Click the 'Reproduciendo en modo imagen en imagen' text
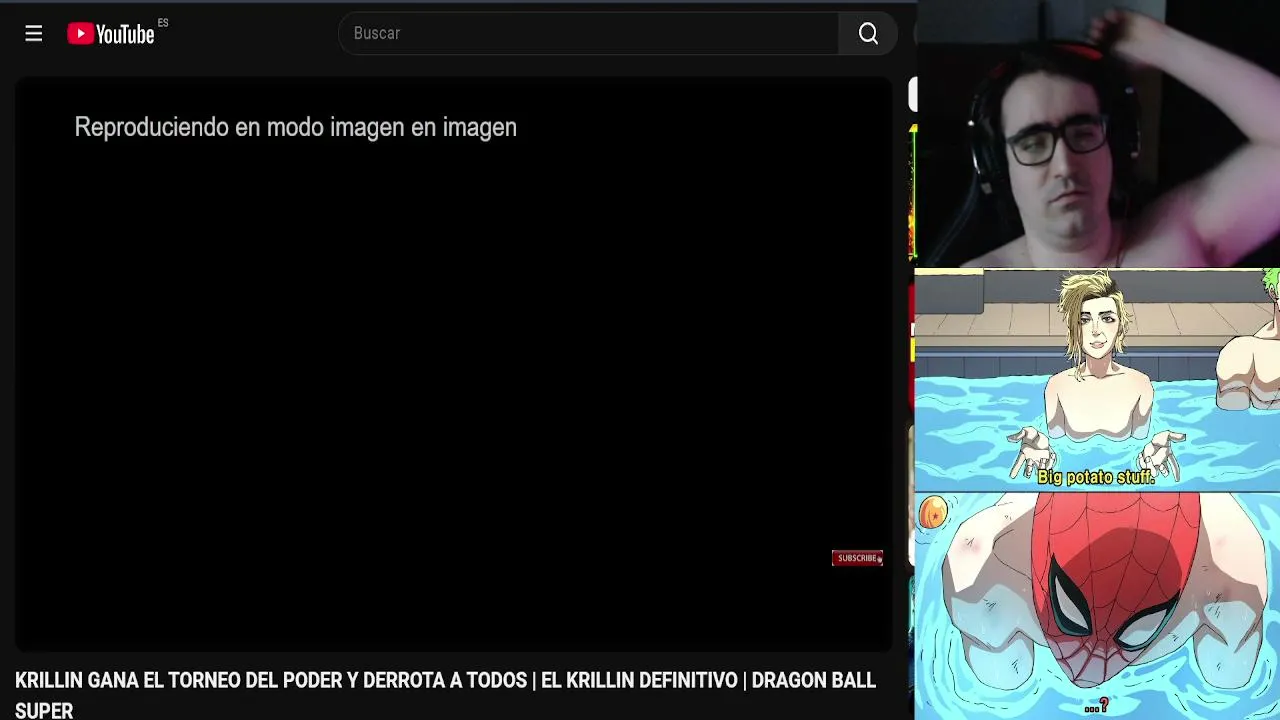 pos(295,127)
